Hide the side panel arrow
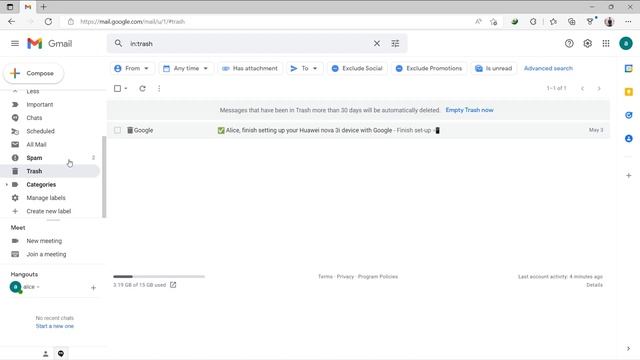 tap(628, 349)
